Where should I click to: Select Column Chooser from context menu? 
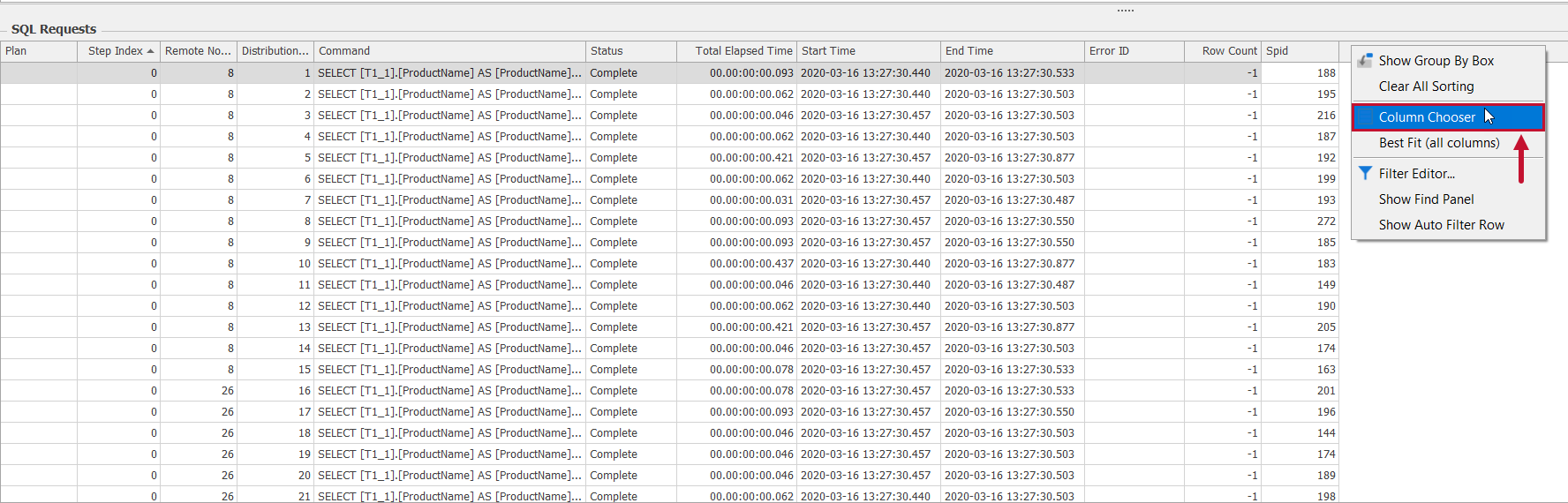(x=1426, y=117)
